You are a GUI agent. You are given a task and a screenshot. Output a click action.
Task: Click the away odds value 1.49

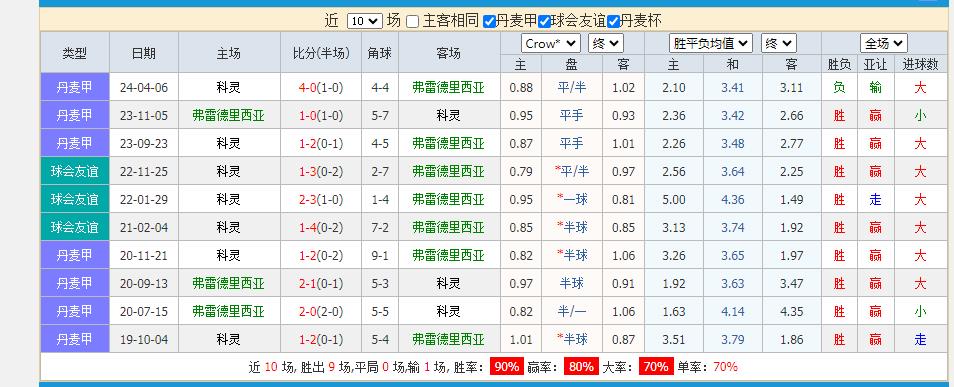click(792, 200)
